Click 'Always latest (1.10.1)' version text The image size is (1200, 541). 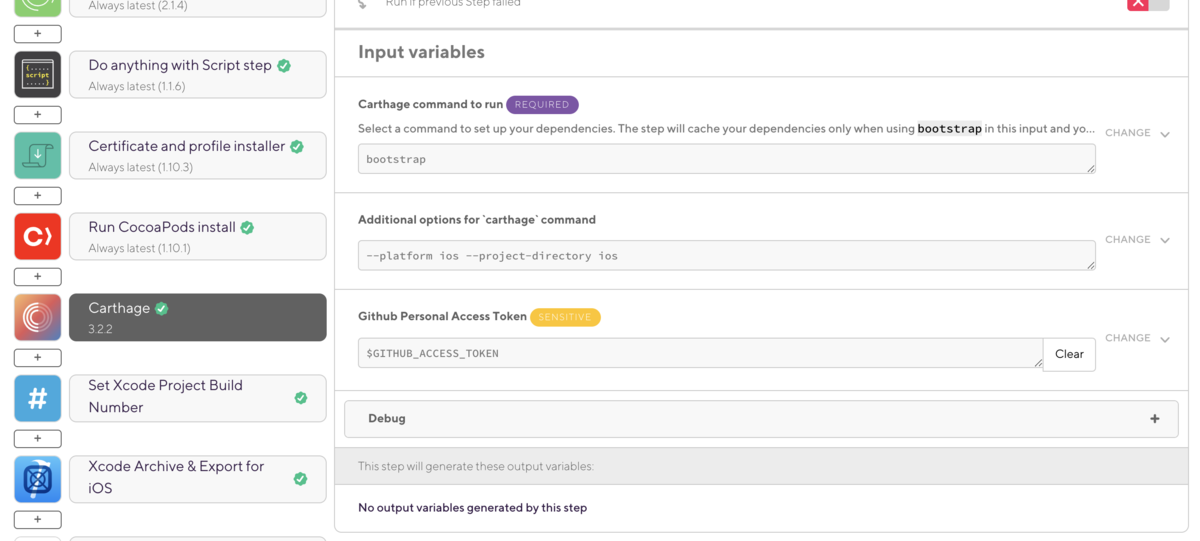coord(139,249)
